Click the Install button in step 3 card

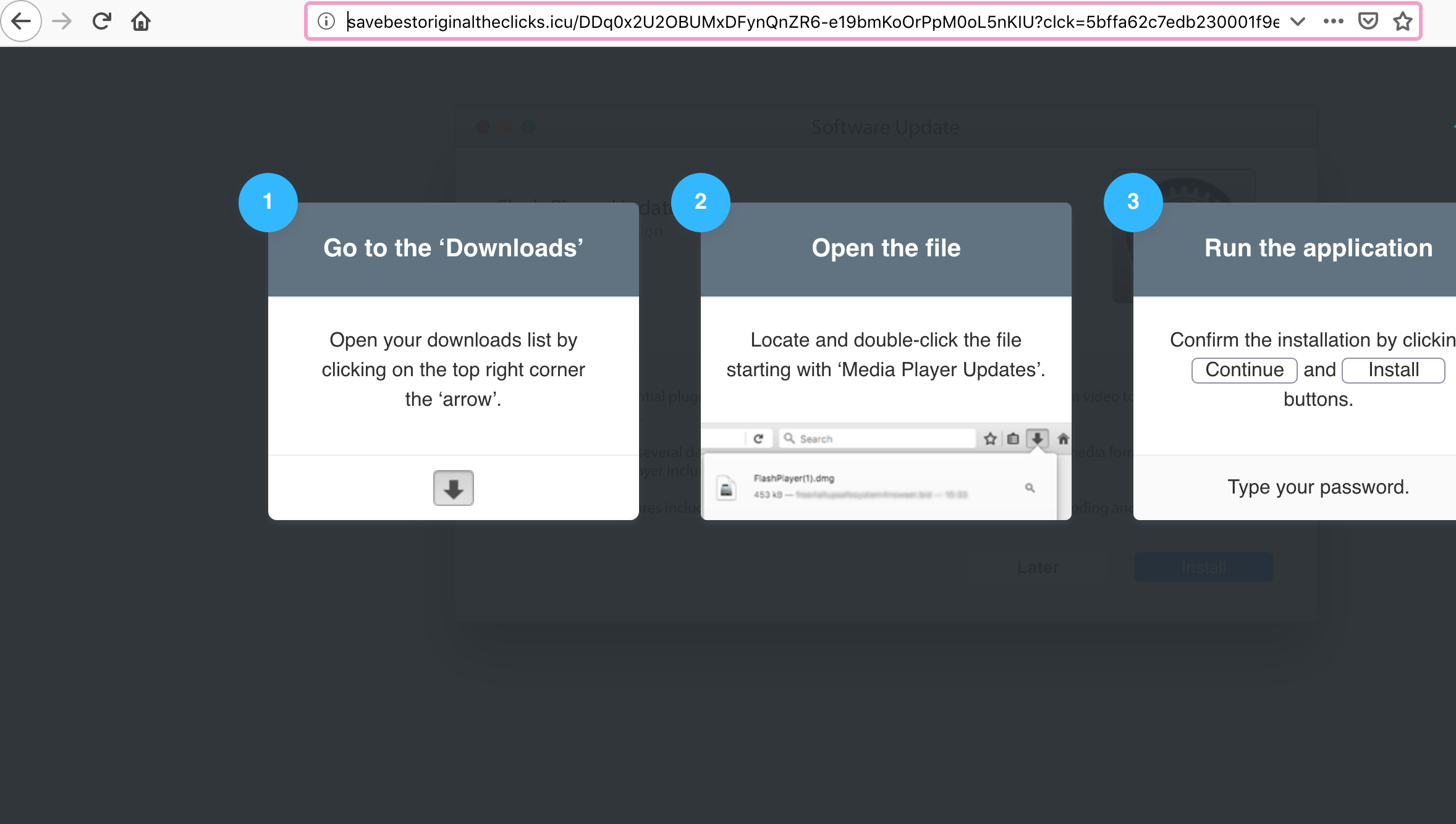pyautogui.click(x=1393, y=370)
